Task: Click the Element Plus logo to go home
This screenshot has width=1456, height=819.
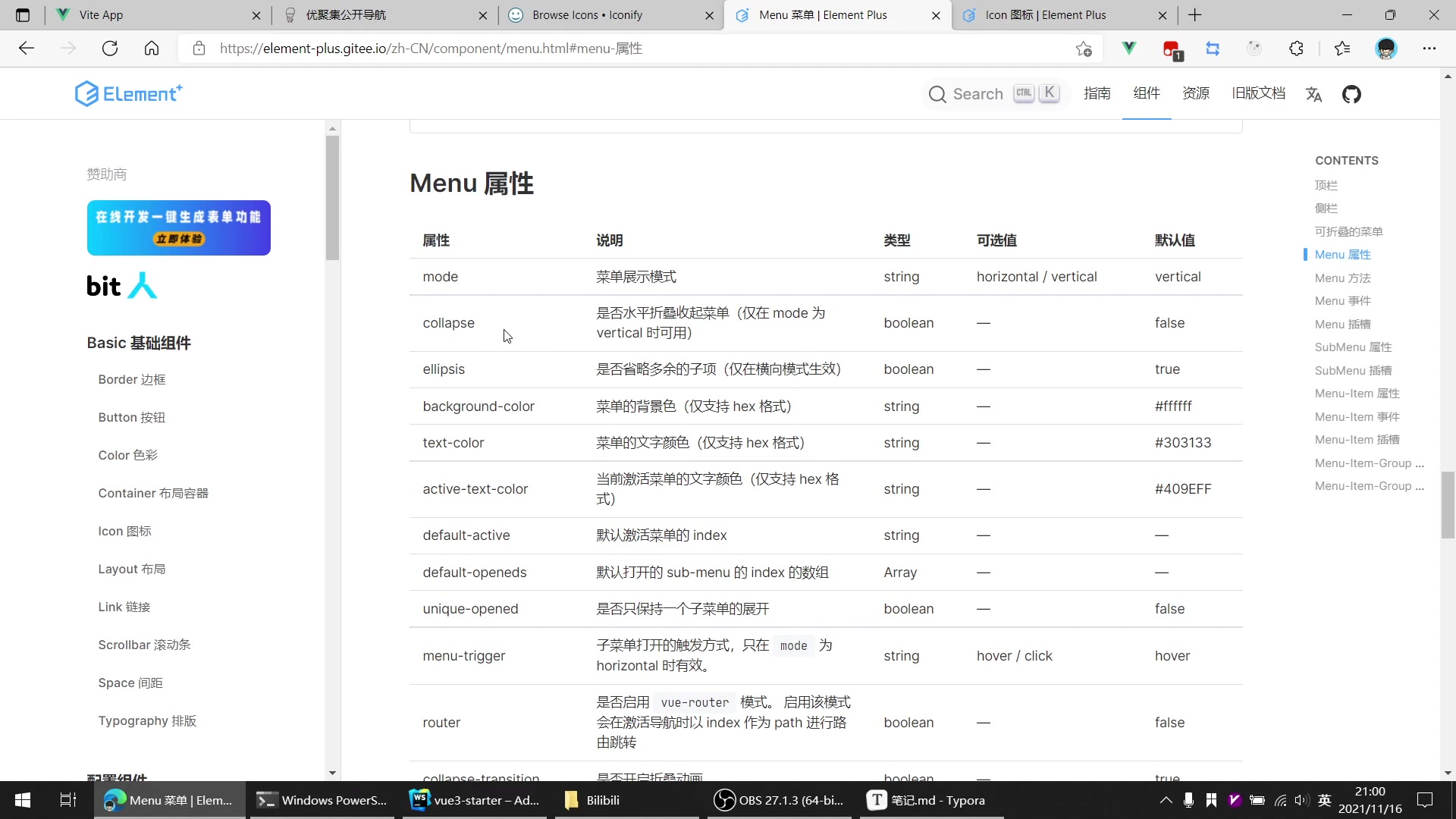Action: pyautogui.click(x=128, y=93)
